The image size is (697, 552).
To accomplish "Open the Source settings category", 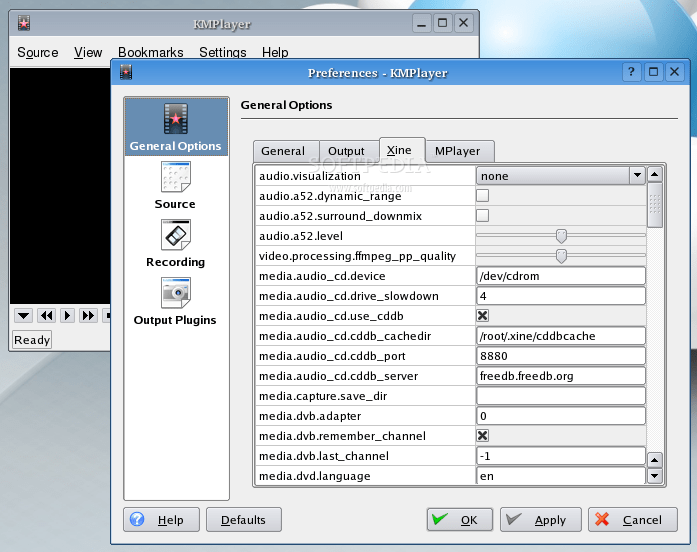I will (175, 185).
